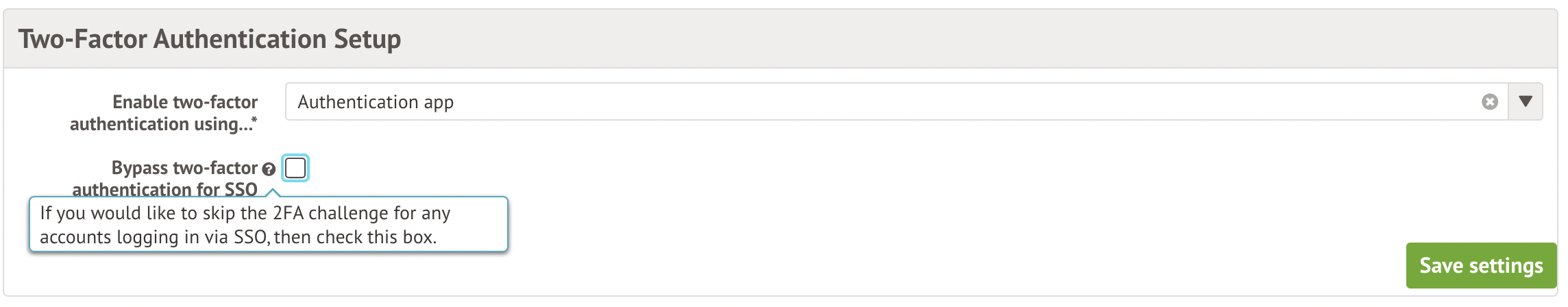Click the 'Enable two-factor authentication using...' label
This screenshot has height=307, width=1568.
click(x=164, y=113)
